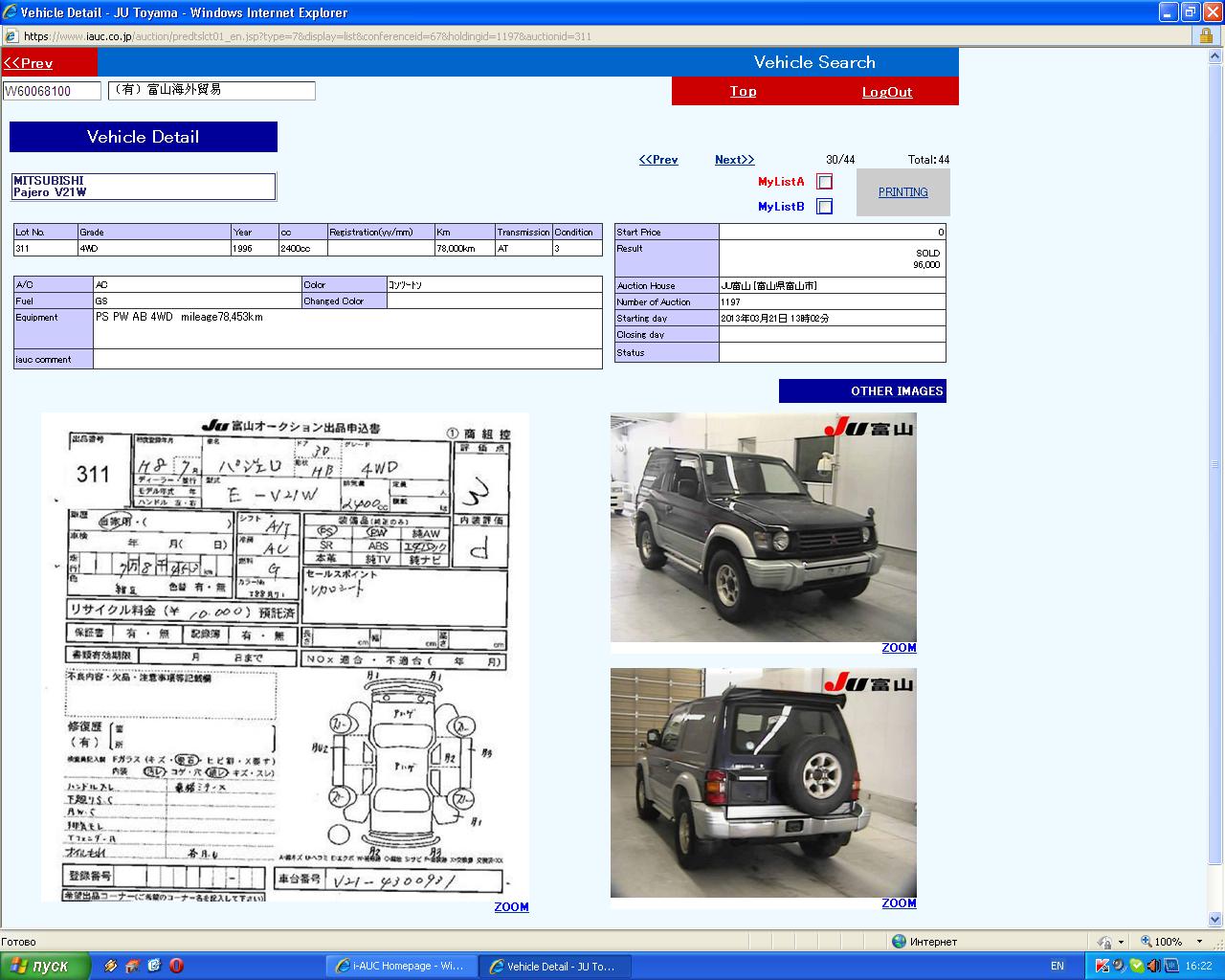1225x980 pixels.
Task: Click first quick launch icon in taskbar
Action: tap(111, 967)
